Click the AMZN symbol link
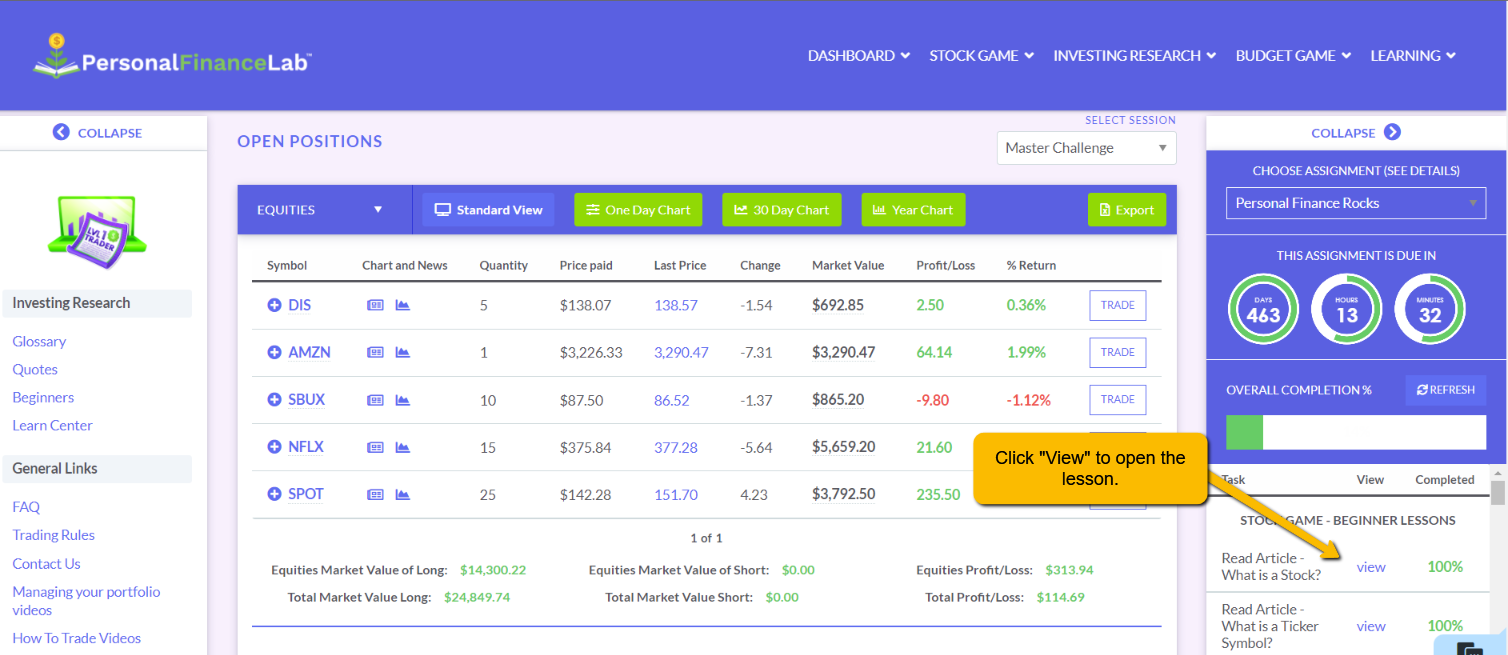Viewport: 1508px width, 655px height. click(x=309, y=352)
